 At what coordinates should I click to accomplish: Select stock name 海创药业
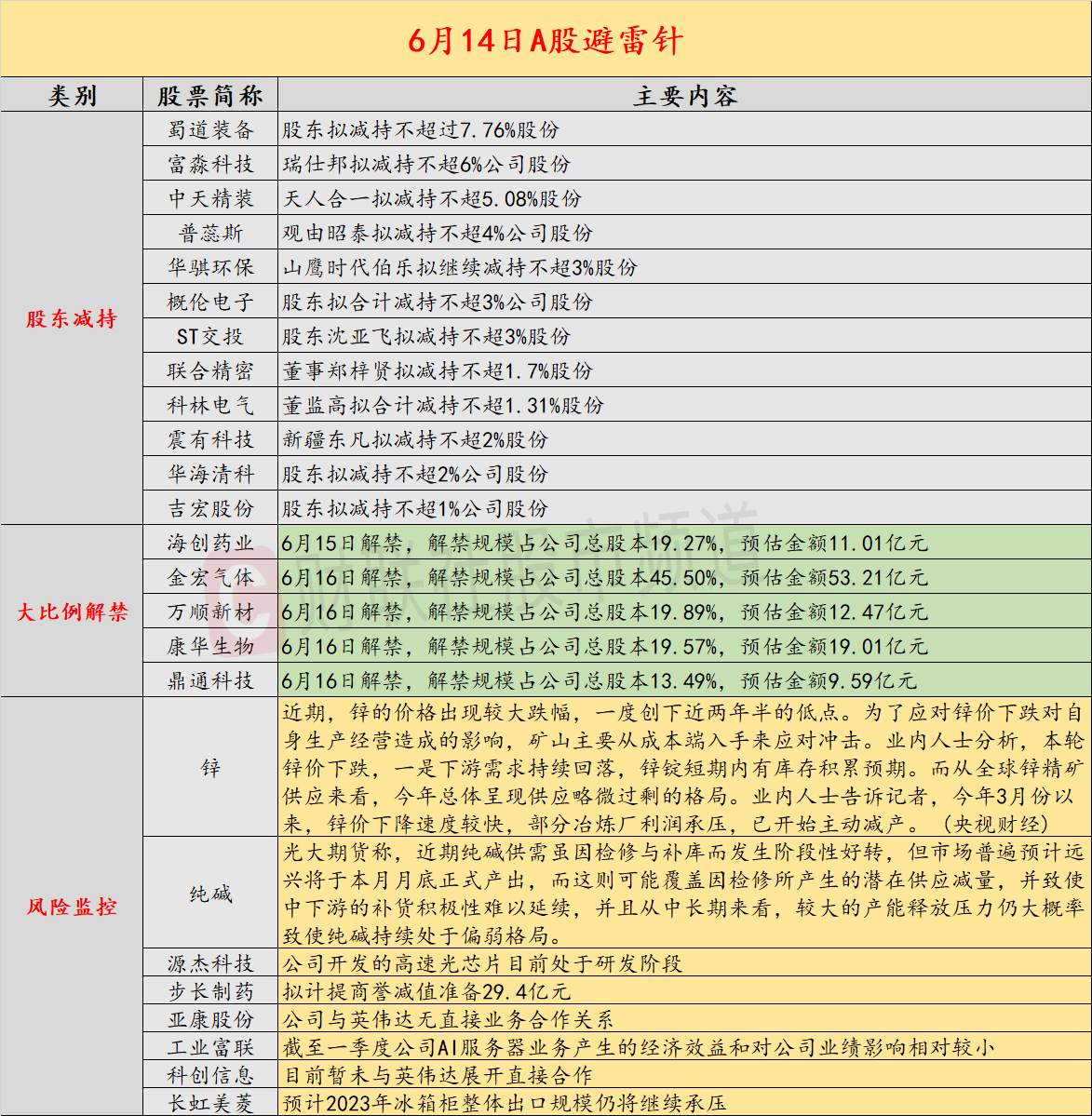tap(210, 543)
